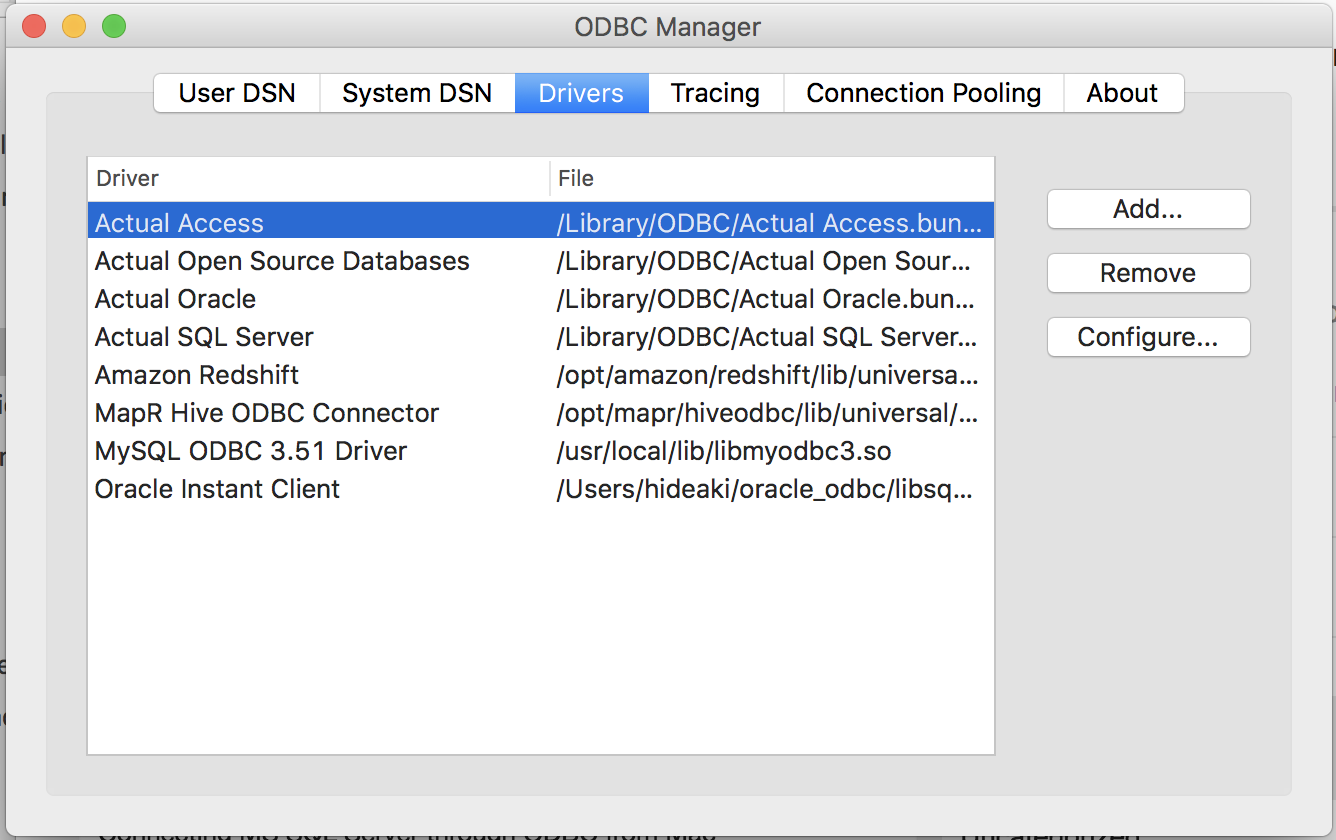Sort by the Driver column header
The width and height of the screenshot is (1336, 840).
[125, 177]
